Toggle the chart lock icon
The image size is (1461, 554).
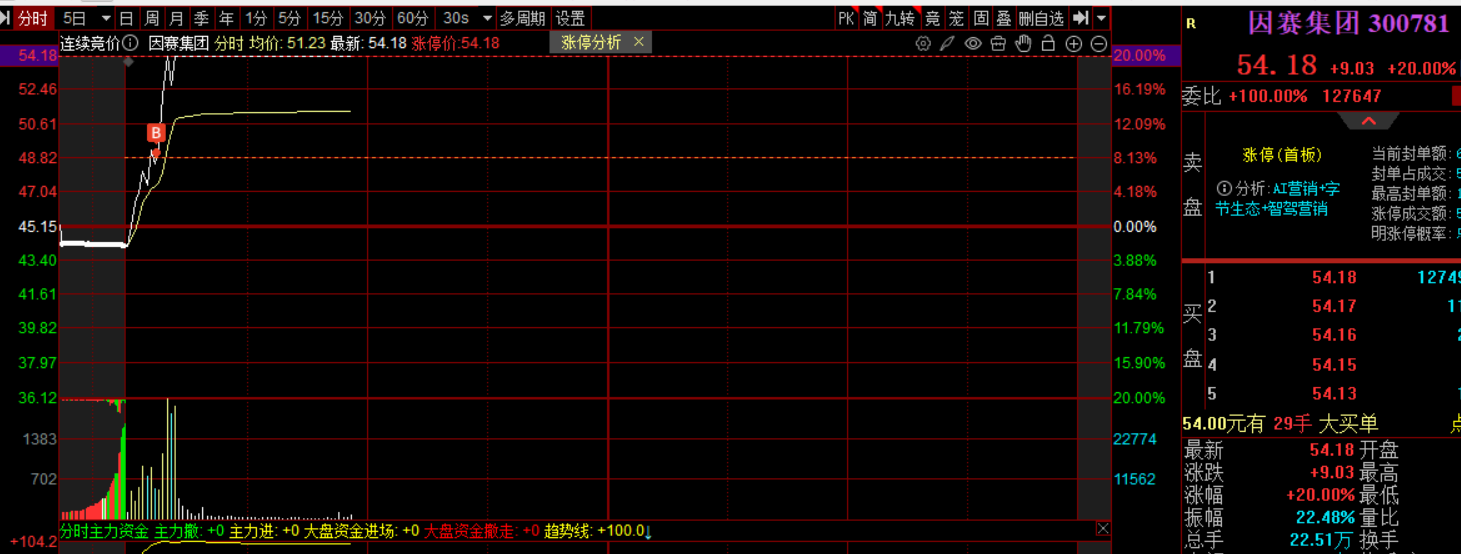[x=1048, y=43]
